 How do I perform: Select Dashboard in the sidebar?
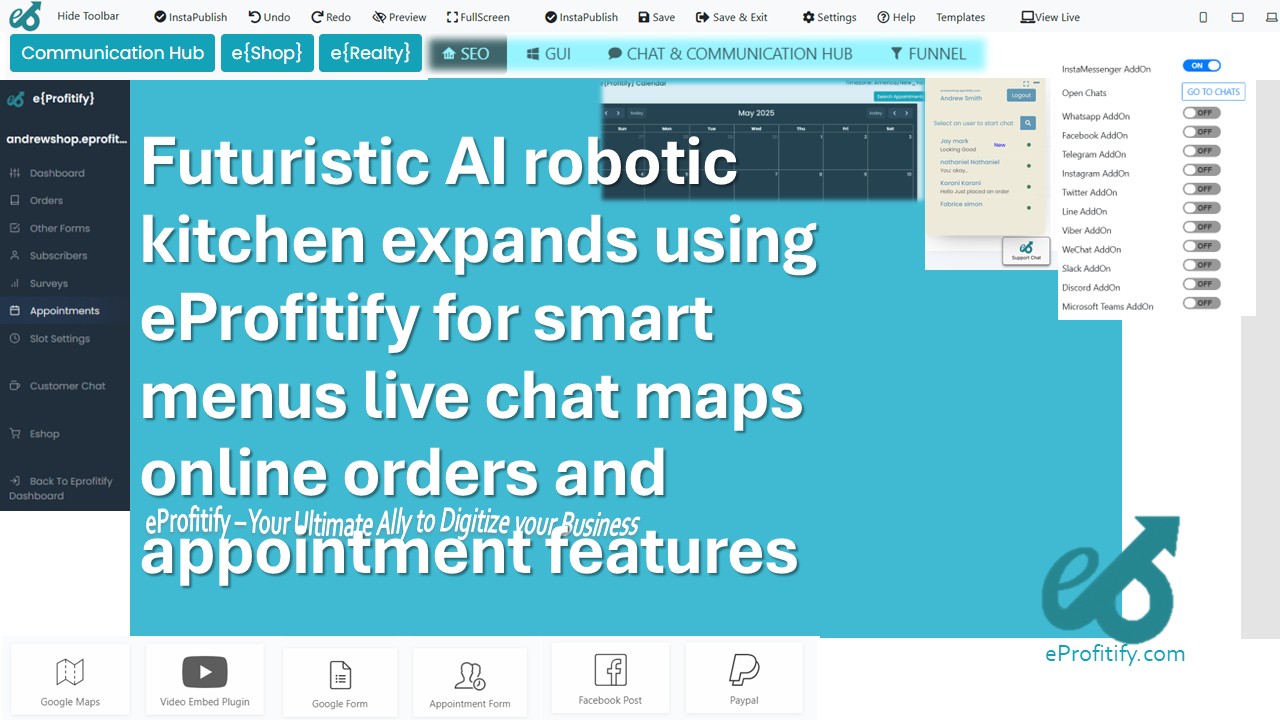tap(59, 172)
